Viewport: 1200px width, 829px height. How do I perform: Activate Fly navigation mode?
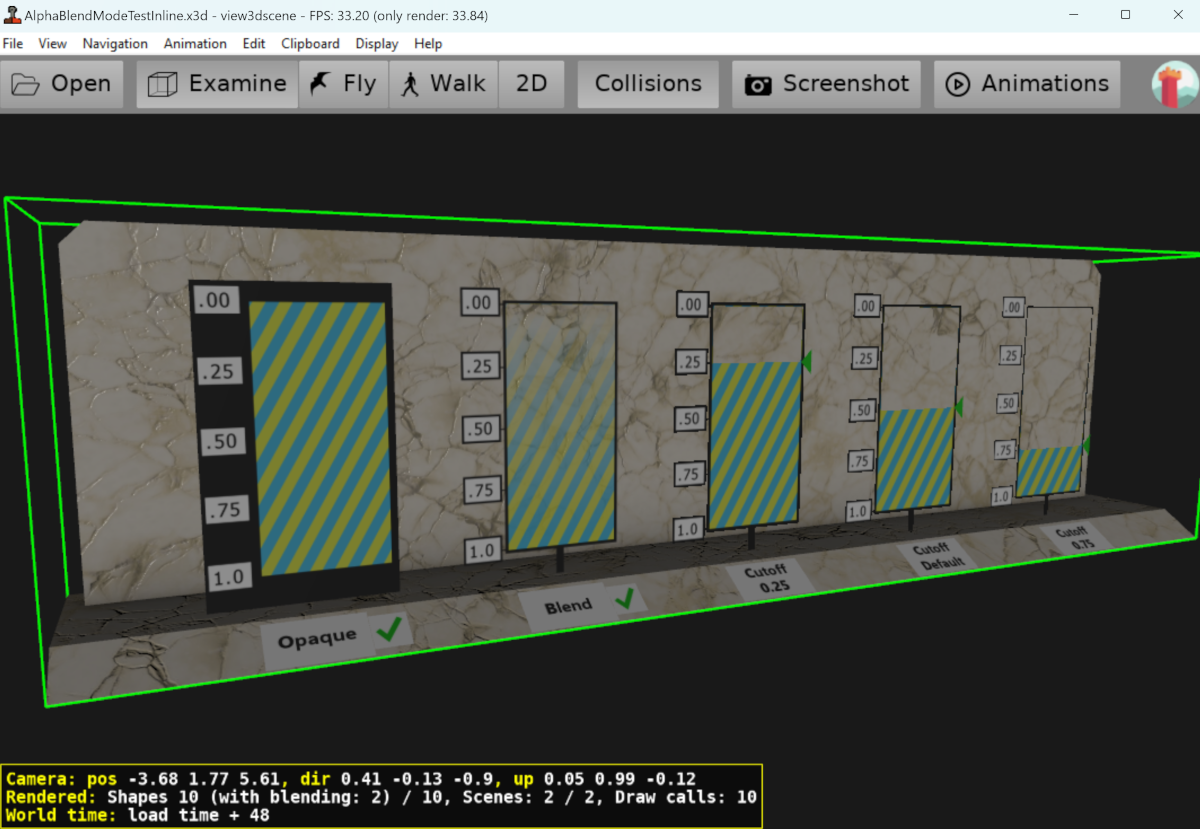343,84
